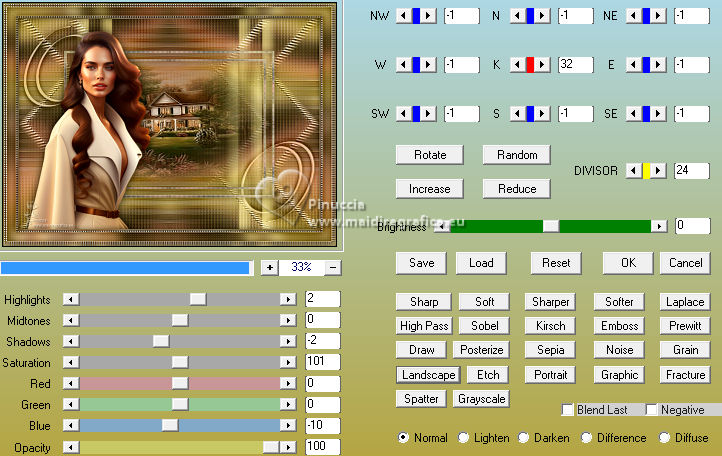
Task: Increase the E kernel value
Action: (x=658, y=64)
